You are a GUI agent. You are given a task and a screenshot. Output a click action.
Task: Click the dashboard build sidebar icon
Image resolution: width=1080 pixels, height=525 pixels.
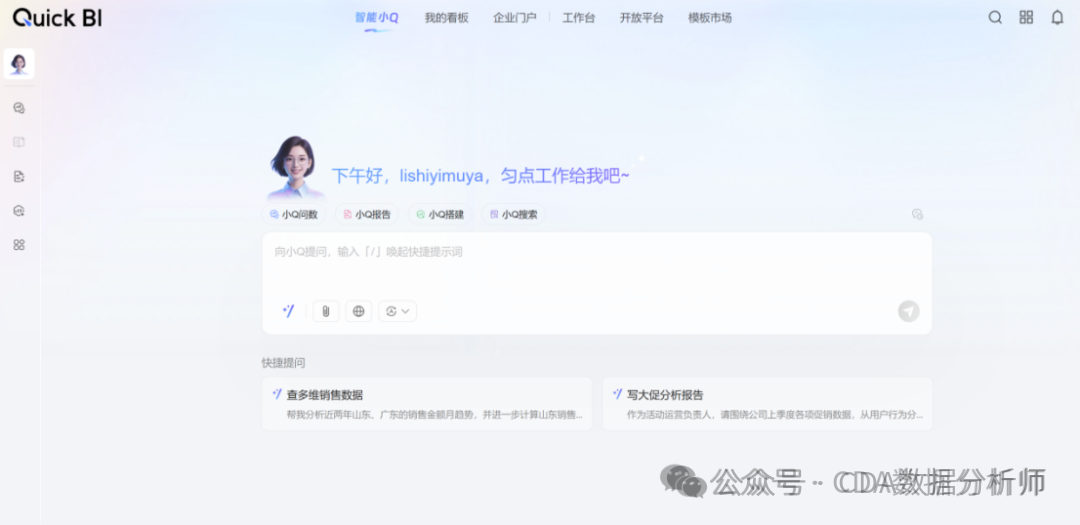19,211
